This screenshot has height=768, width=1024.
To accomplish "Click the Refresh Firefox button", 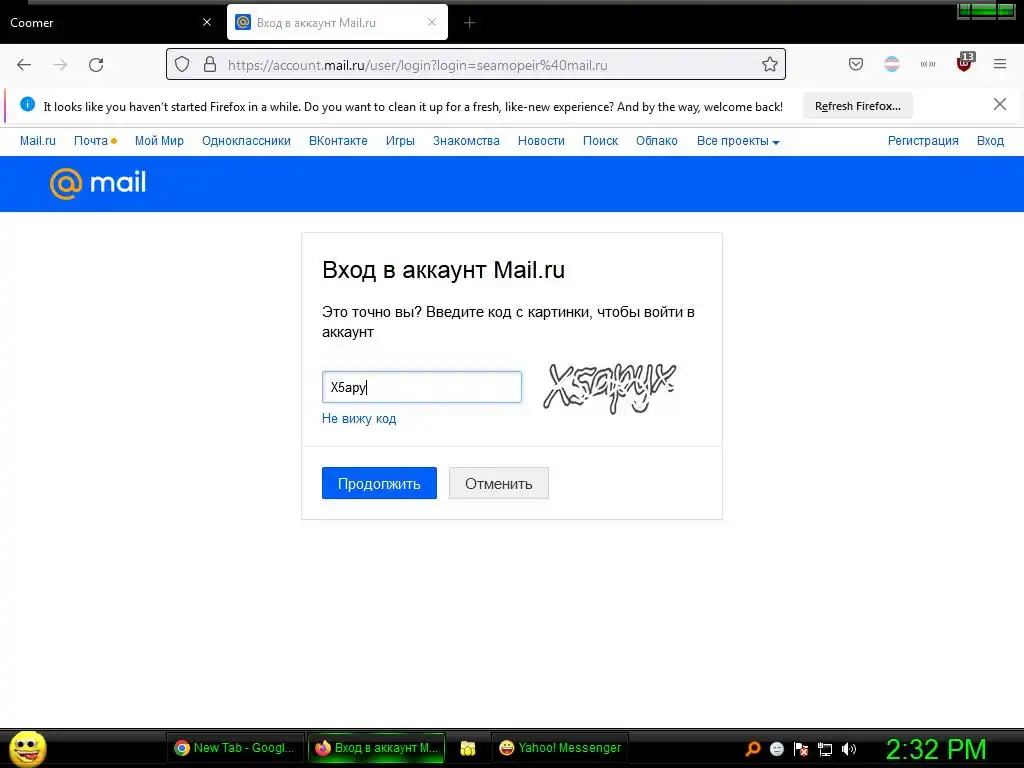I will 857,106.
